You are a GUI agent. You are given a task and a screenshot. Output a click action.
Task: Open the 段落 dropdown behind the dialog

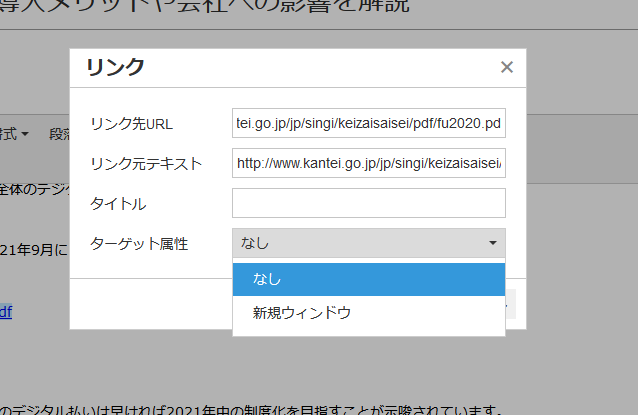click(58, 133)
